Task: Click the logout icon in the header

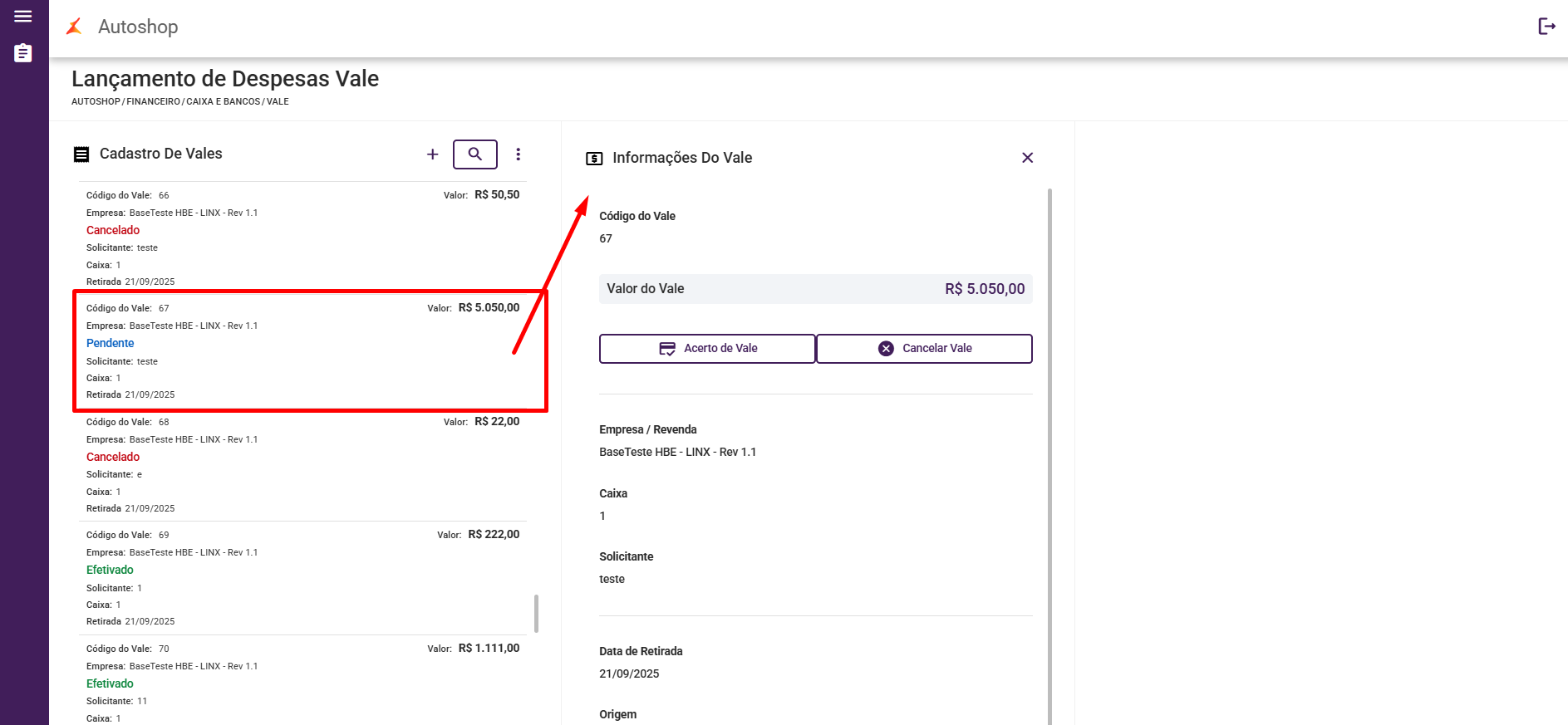Action: point(1546,27)
